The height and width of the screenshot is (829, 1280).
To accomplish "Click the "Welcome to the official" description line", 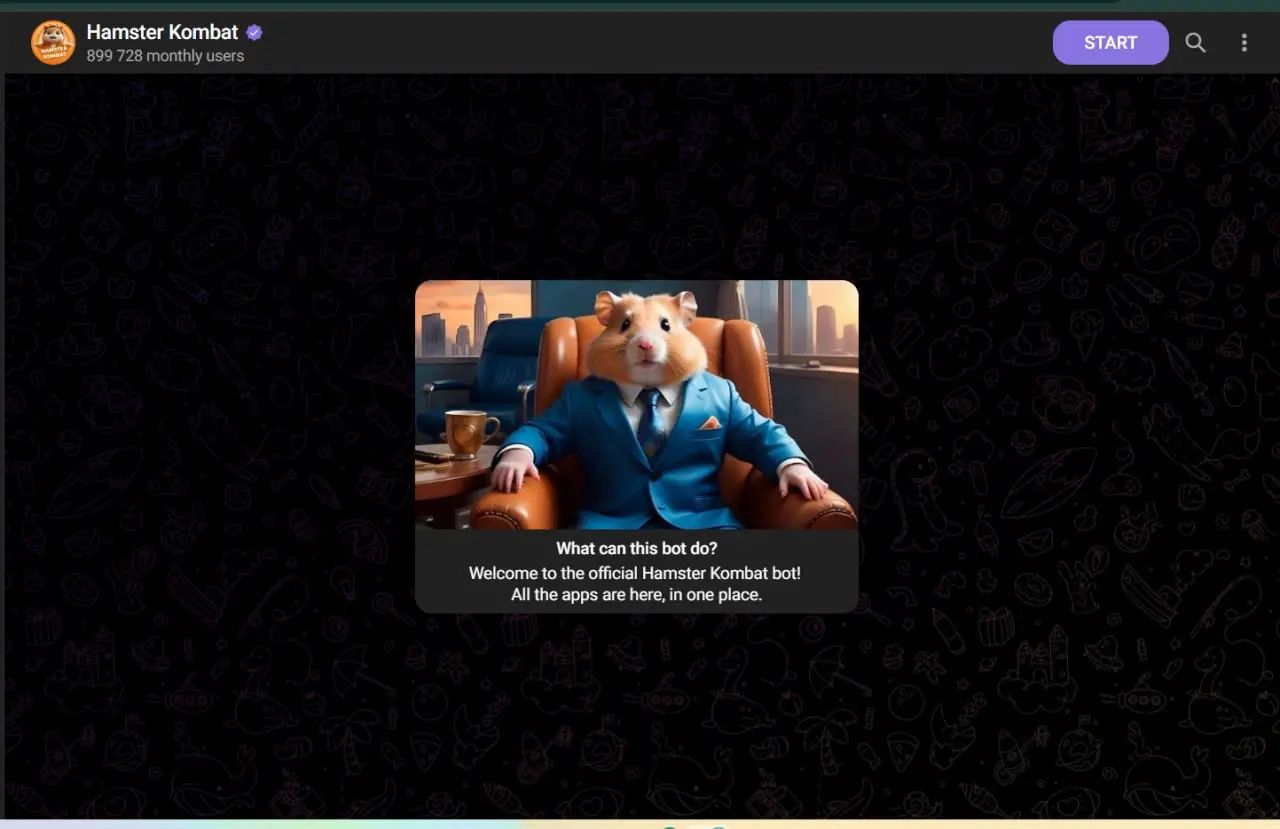I will coord(634,573).
